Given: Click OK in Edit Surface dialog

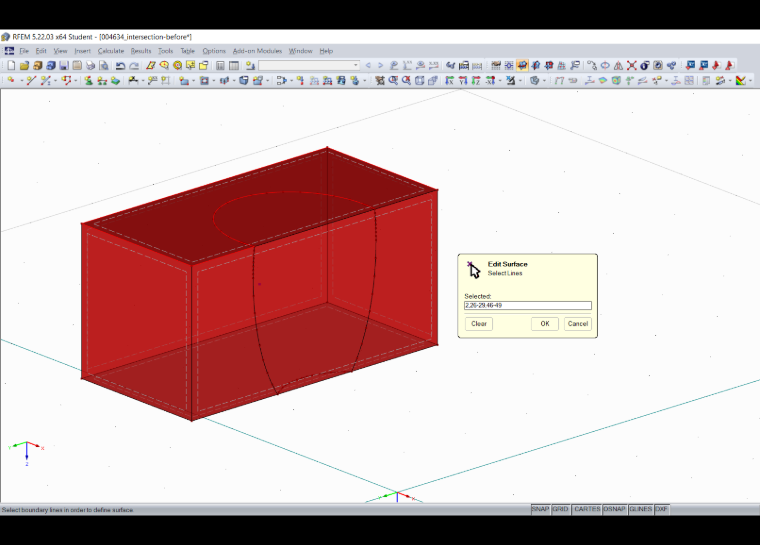Looking at the screenshot, I should 545,323.
